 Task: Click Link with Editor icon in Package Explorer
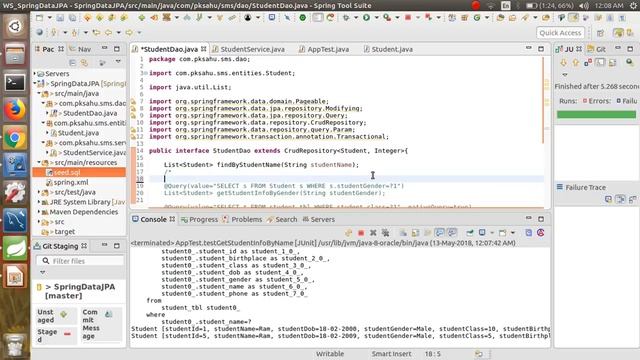(84, 62)
